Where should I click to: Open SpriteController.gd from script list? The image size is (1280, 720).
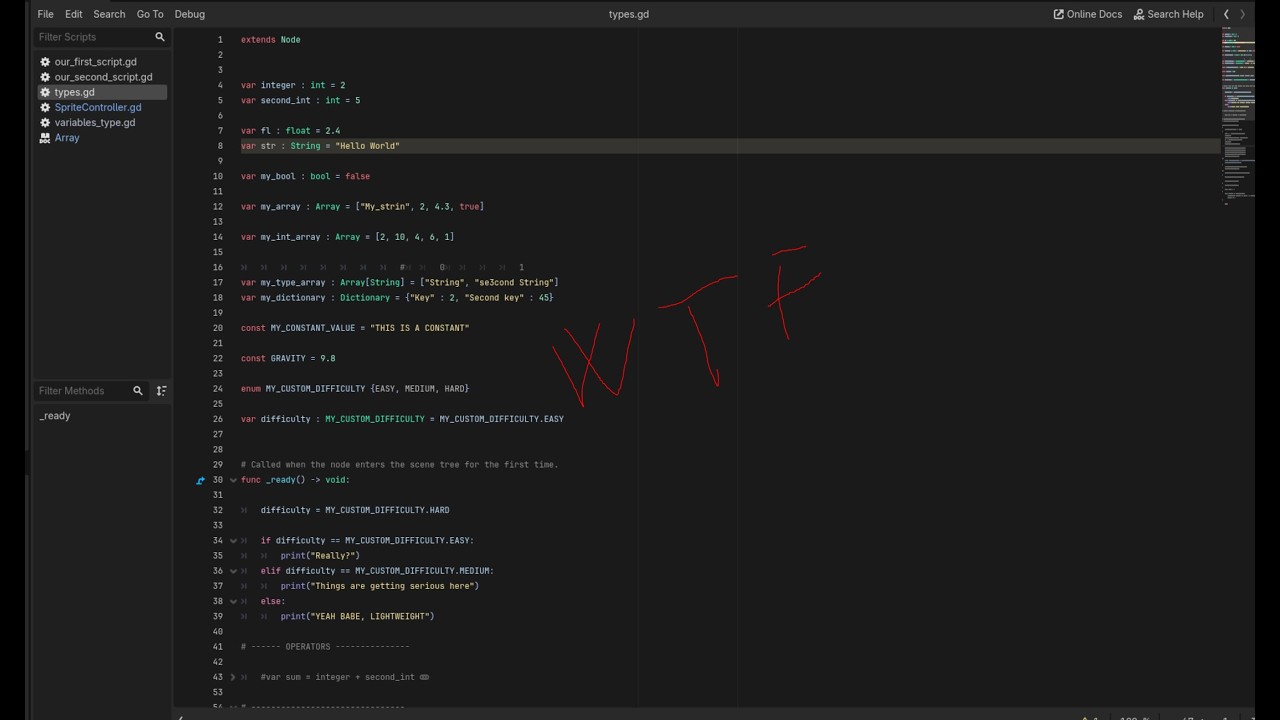pyautogui.click(x=98, y=107)
